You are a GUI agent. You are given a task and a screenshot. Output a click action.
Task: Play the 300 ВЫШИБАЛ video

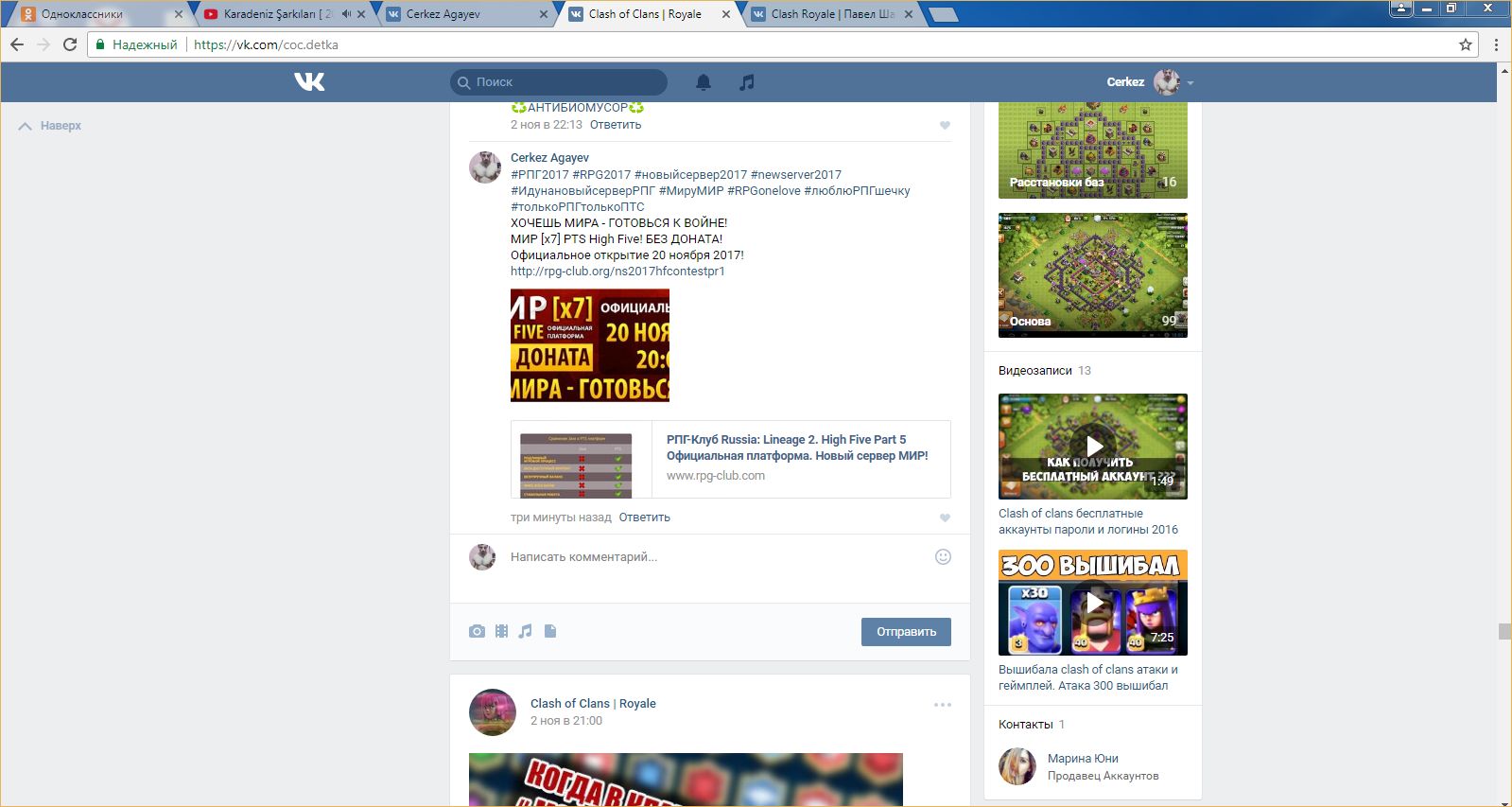(x=1093, y=603)
